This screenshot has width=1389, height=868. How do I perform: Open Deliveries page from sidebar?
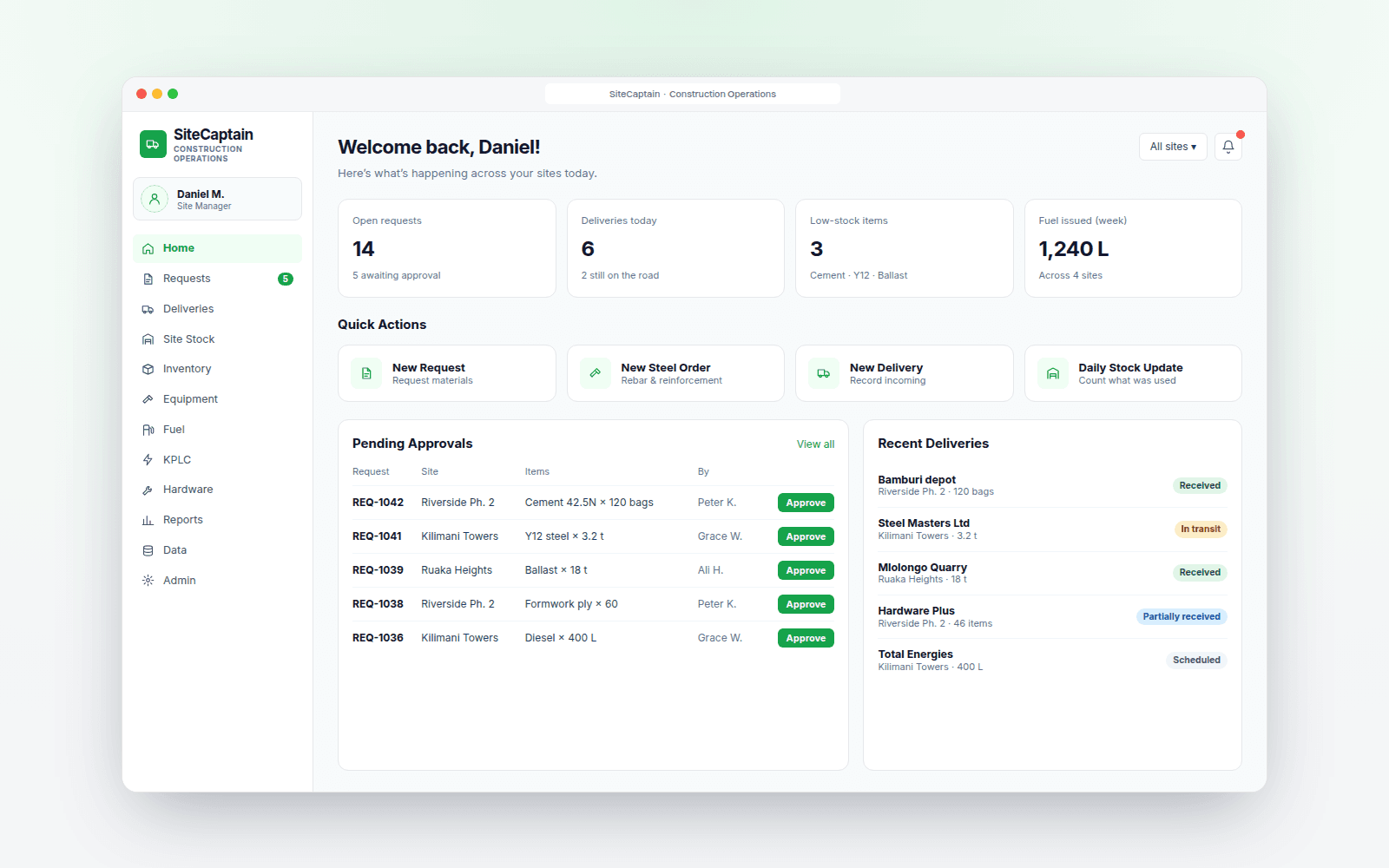point(217,309)
